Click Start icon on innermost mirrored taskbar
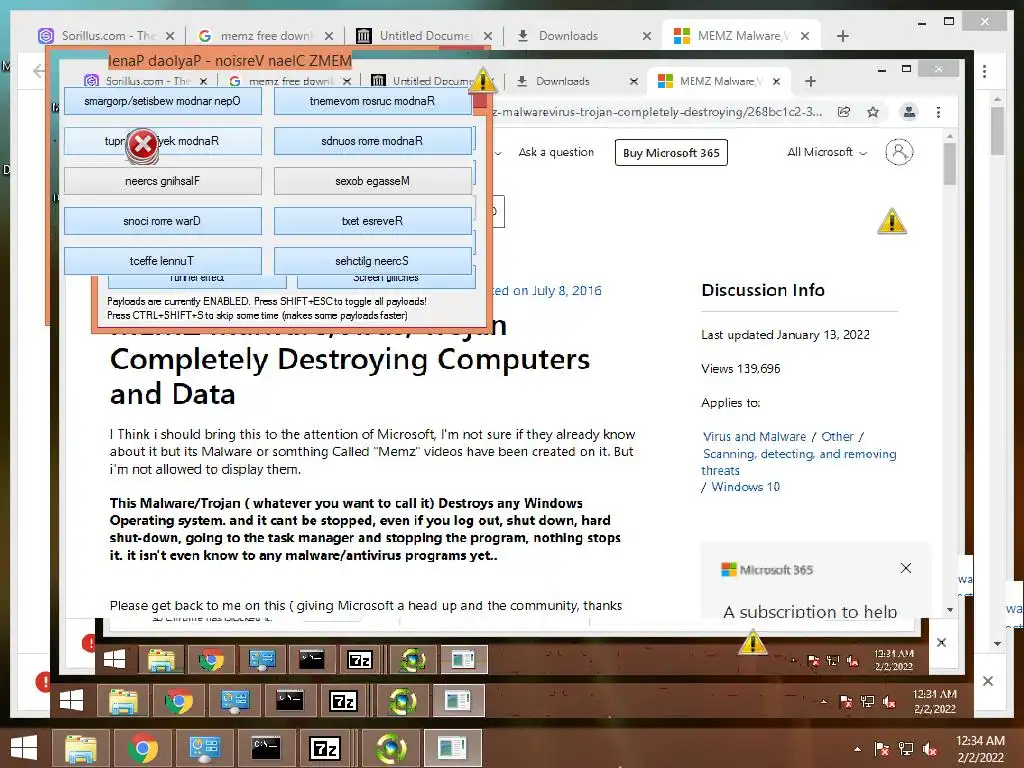 click(115, 660)
